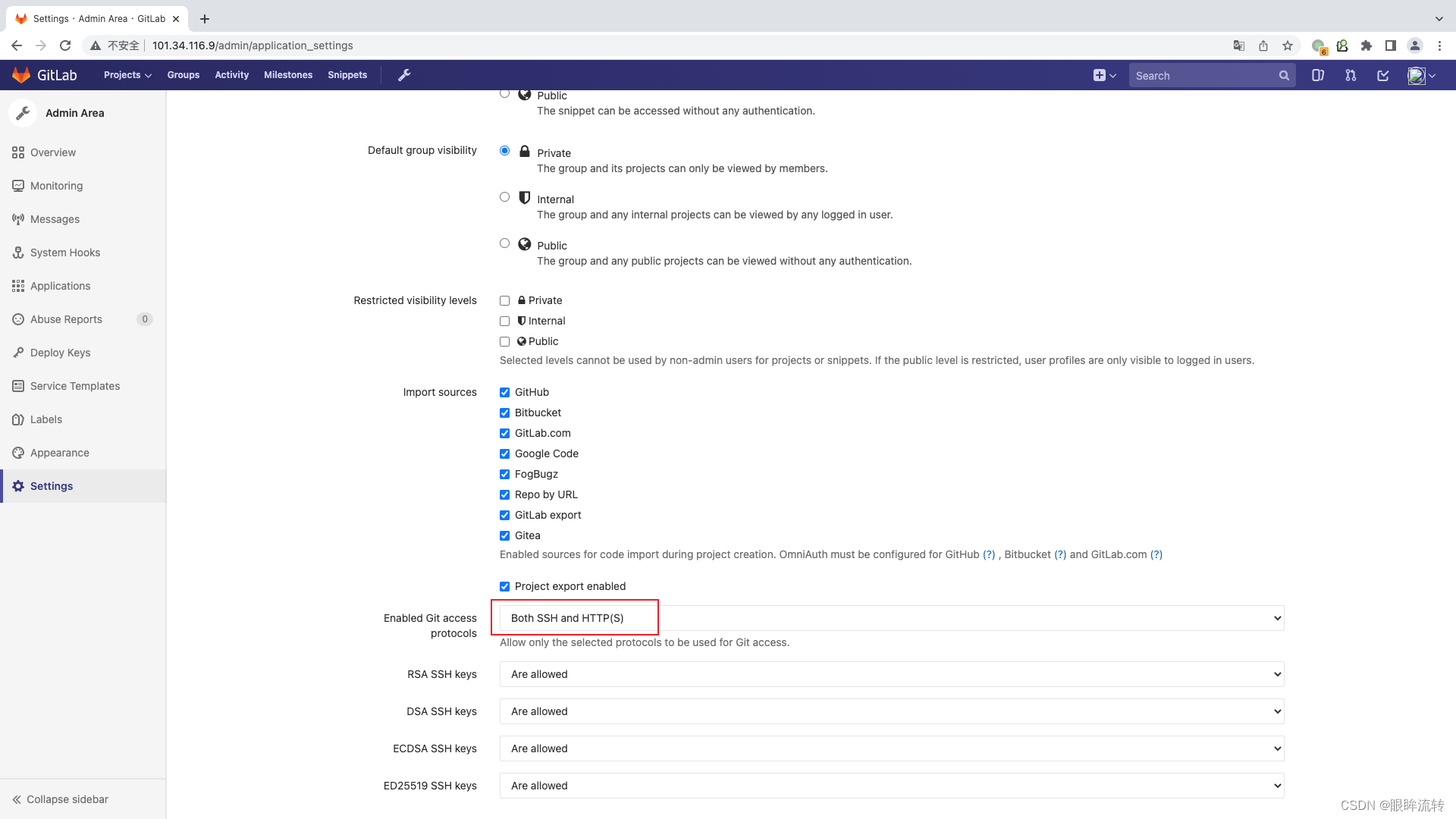1456x819 pixels.
Task: Click the Appearance sidebar icon
Action: 18,452
